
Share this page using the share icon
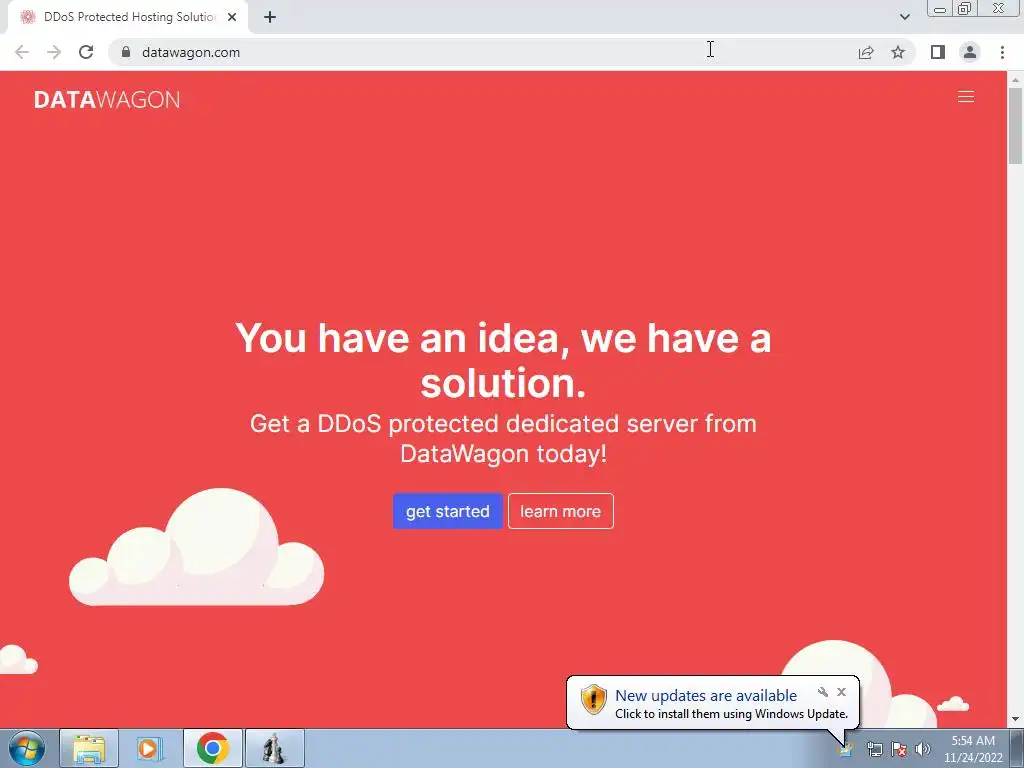tap(866, 52)
